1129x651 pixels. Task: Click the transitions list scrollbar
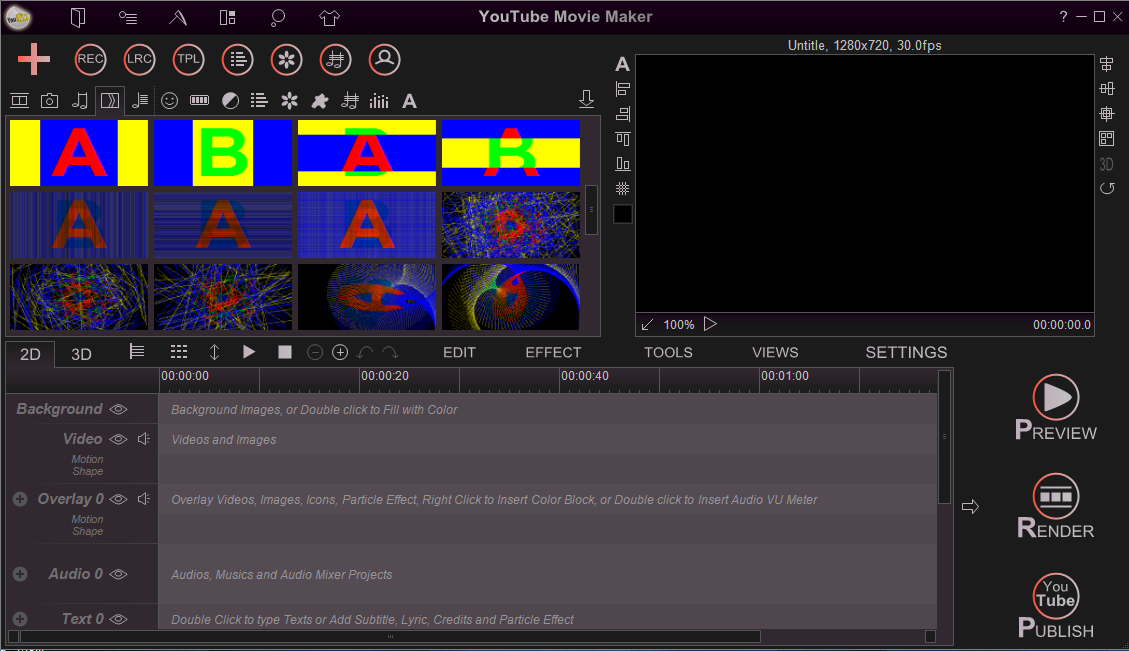click(x=591, y=210)
